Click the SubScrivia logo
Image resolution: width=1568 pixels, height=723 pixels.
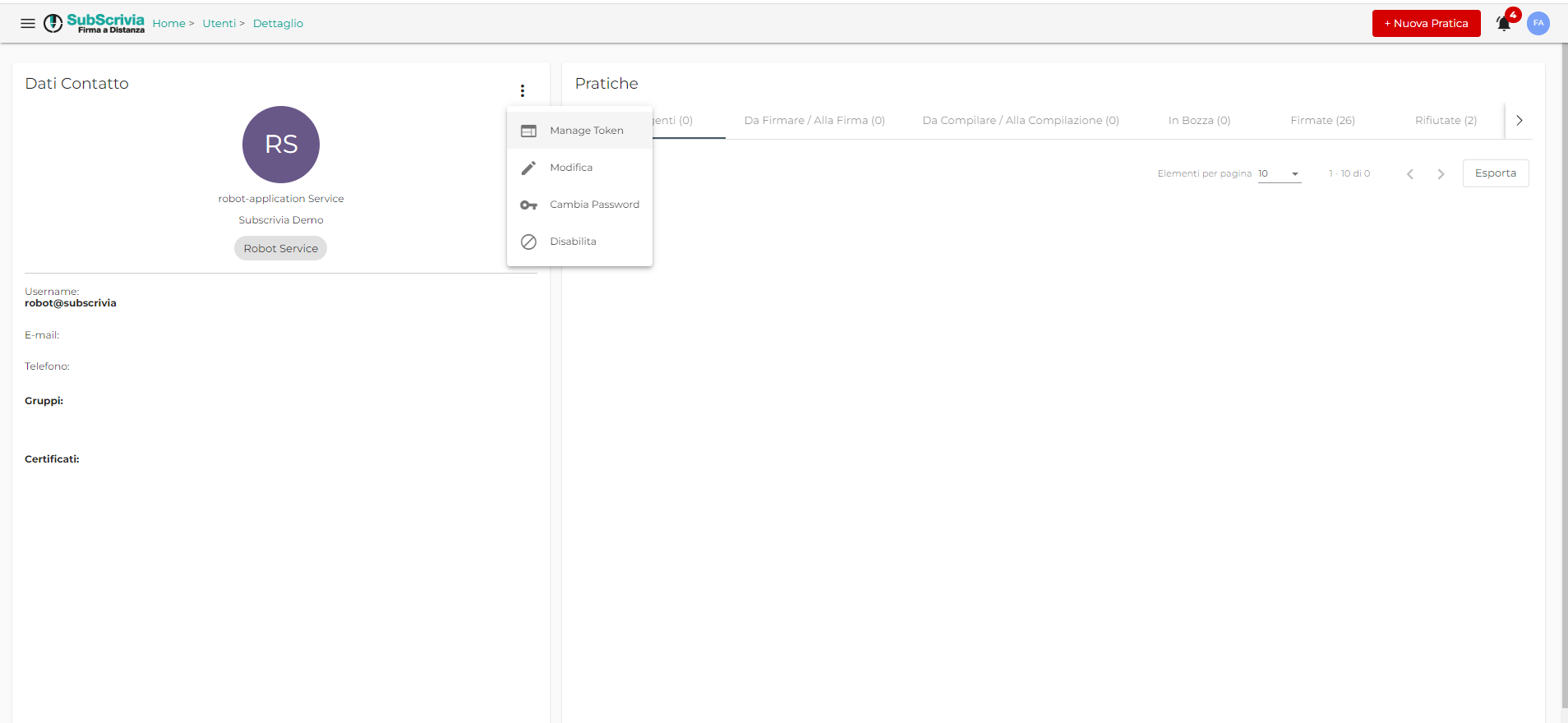point(95,23)
